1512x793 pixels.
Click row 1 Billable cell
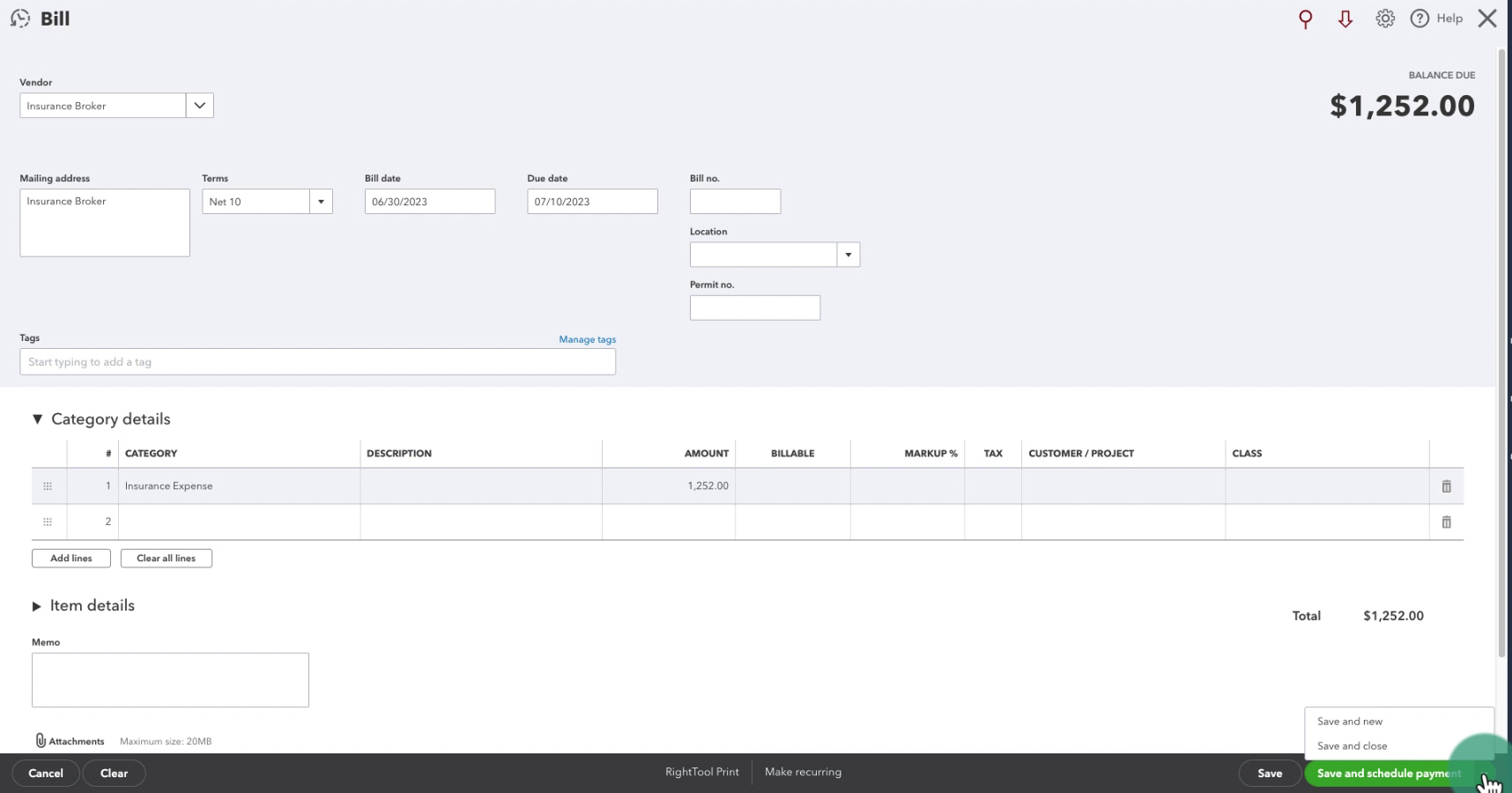coord(793,486)
